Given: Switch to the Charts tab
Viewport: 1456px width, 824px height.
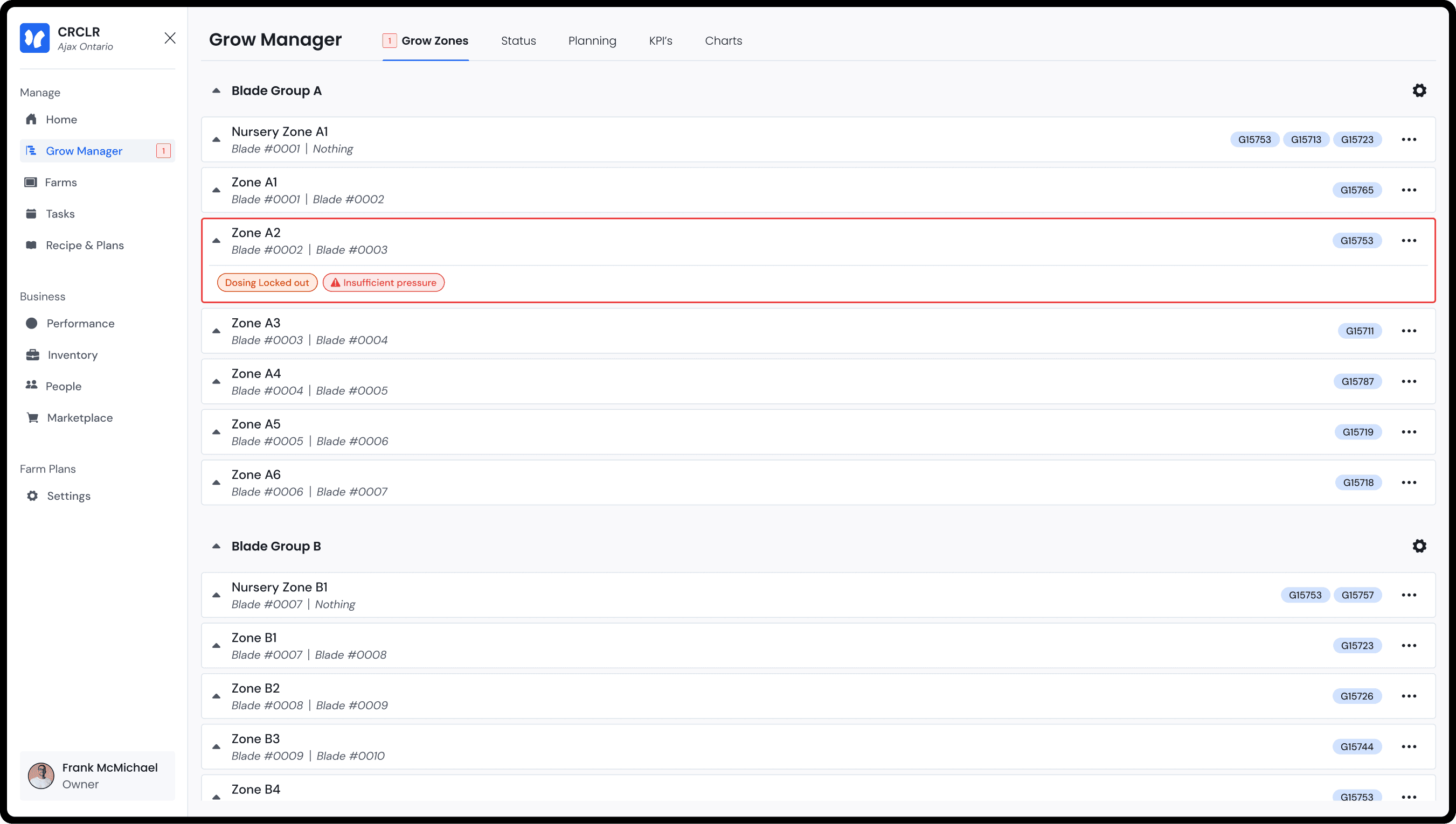Looking at the screenshot, I should (x=723, y=41).
